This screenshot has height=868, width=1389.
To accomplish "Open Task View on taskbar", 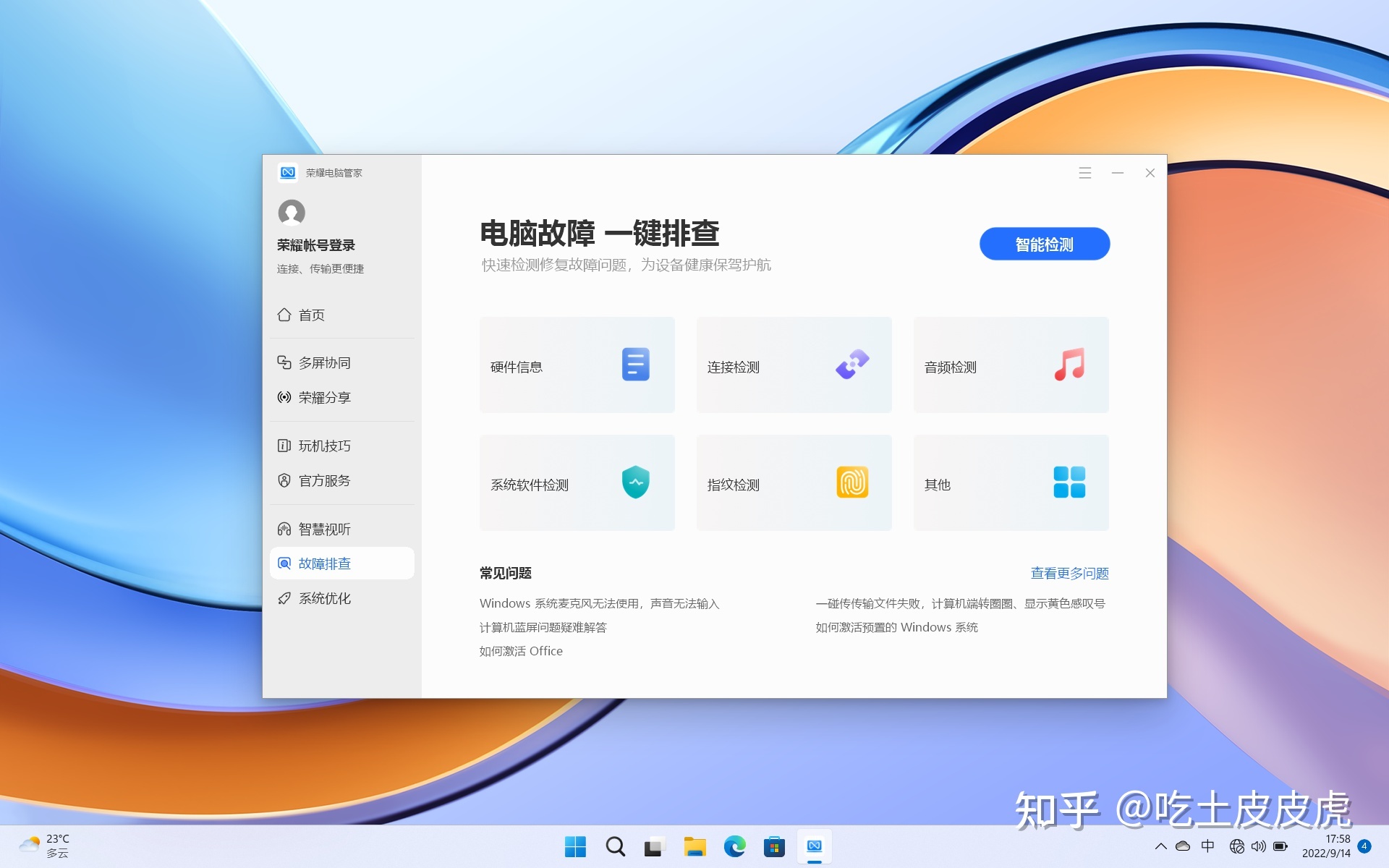I will [x=655, y=846].
